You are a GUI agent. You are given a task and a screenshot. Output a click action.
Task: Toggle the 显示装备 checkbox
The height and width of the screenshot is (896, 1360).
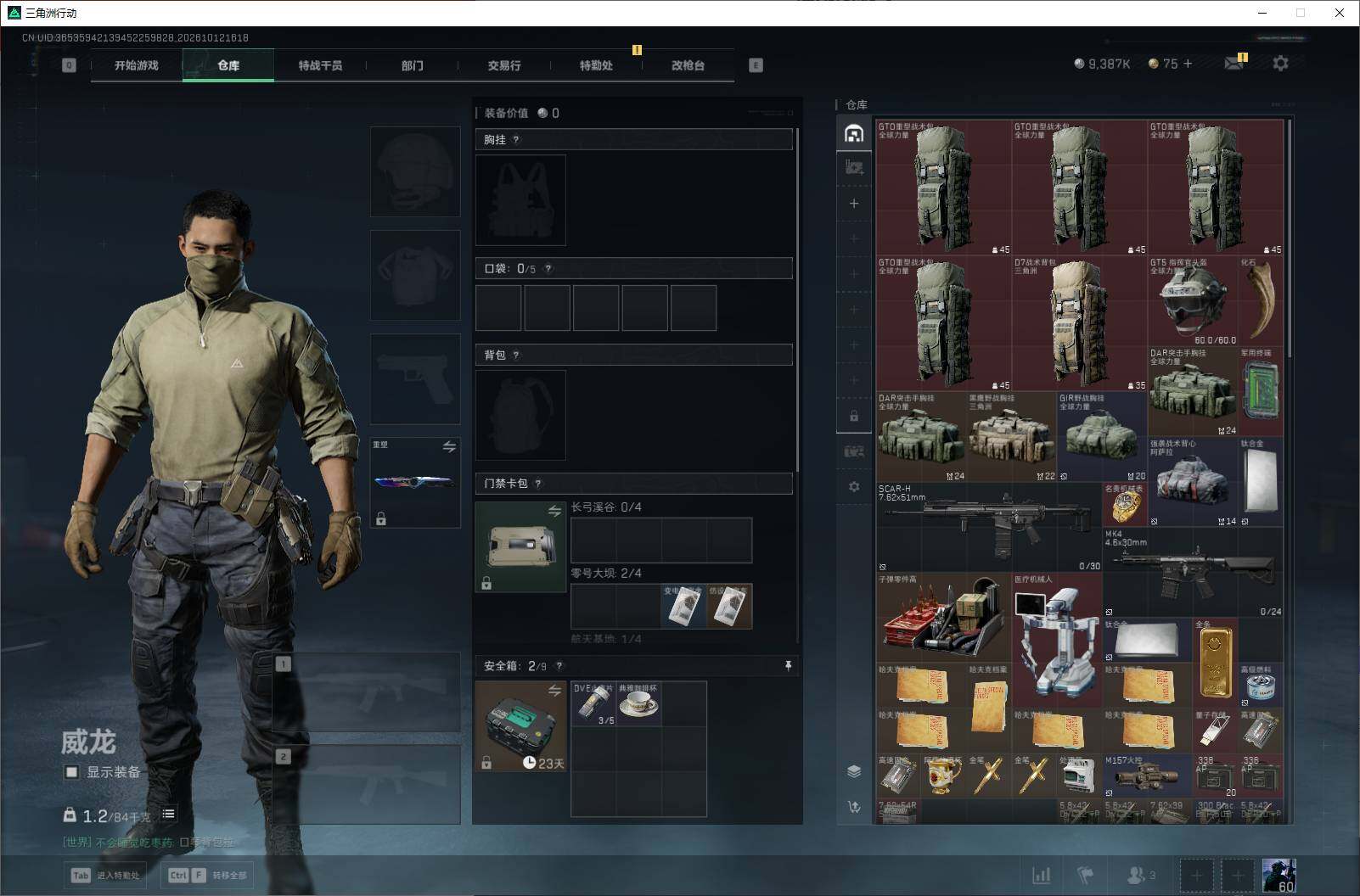coord(72,772)
